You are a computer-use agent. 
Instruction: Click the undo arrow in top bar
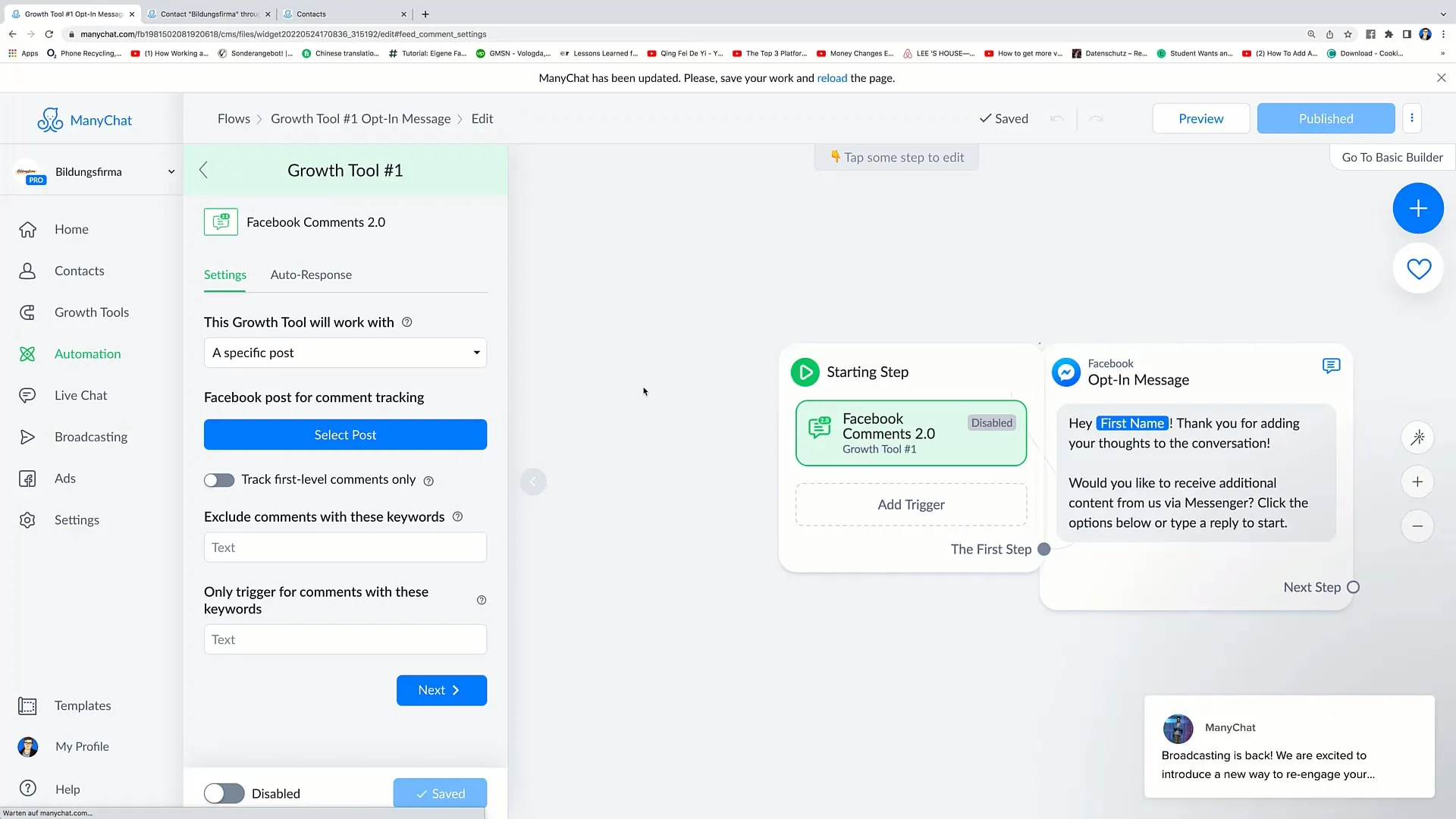[1057, 119]
